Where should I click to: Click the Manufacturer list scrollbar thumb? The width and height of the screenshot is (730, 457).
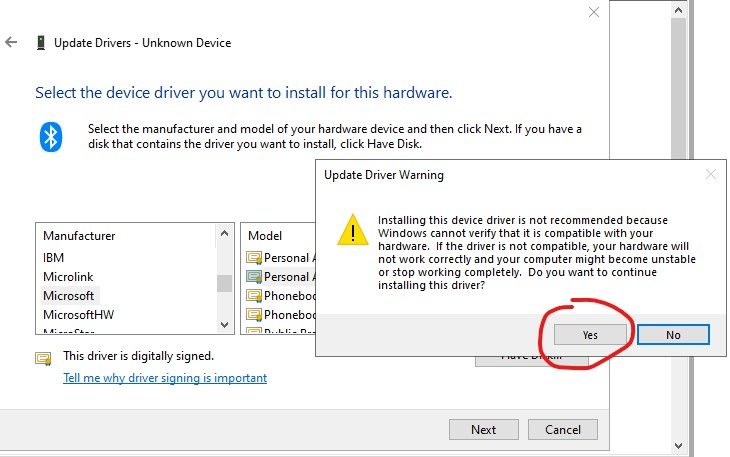[x=224, y=283]
